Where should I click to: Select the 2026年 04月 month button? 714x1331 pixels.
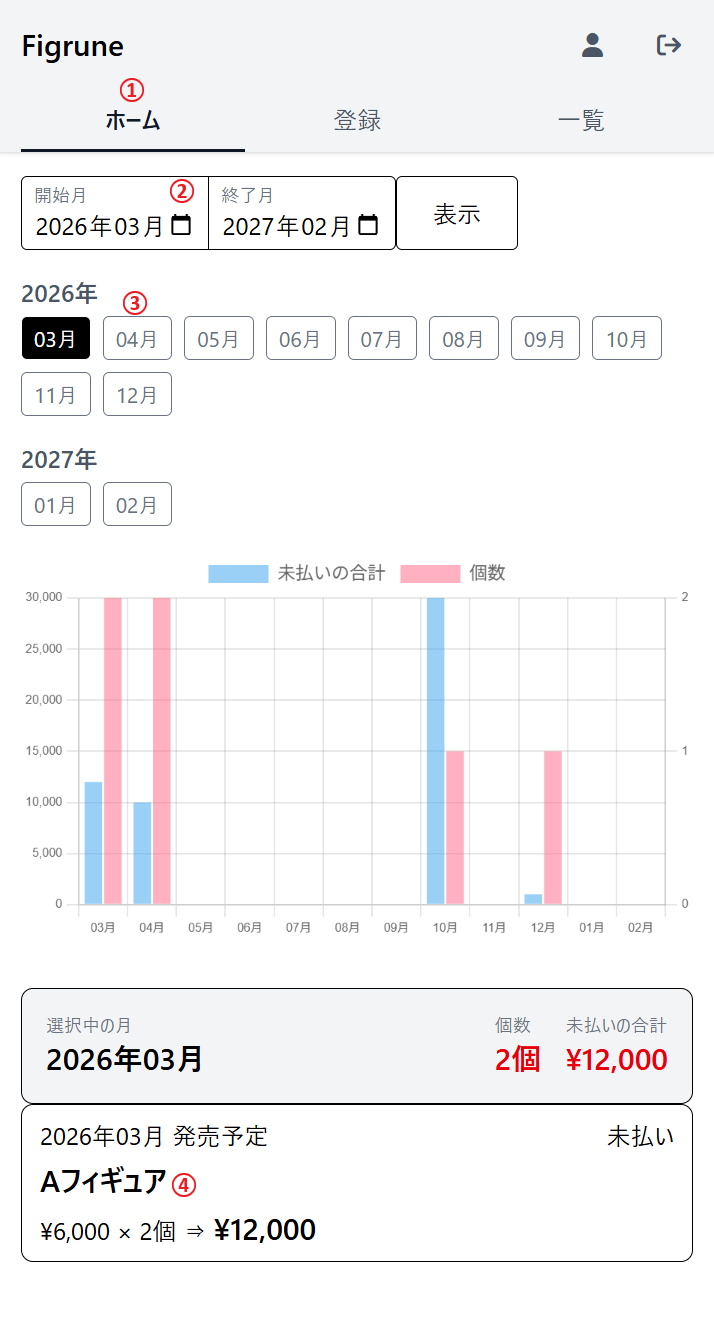point(137,338)
